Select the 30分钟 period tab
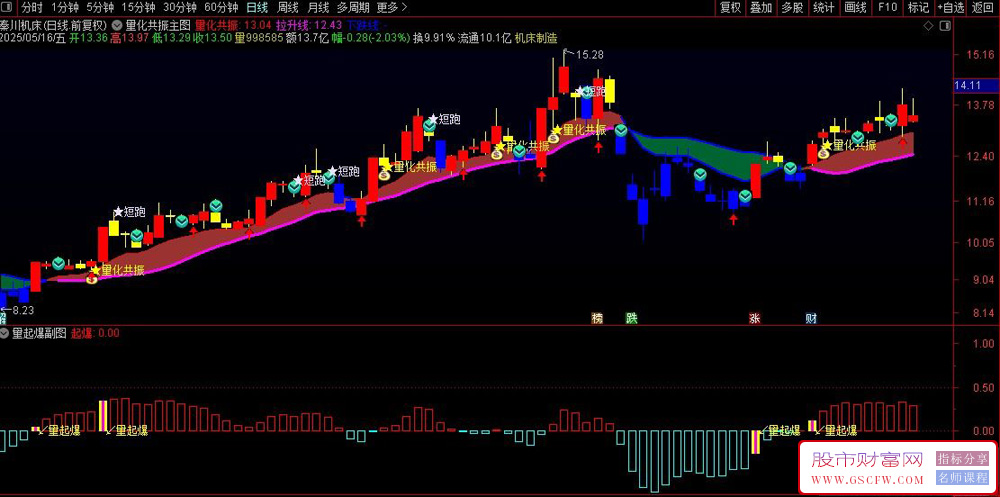 (x=180, y=8)
